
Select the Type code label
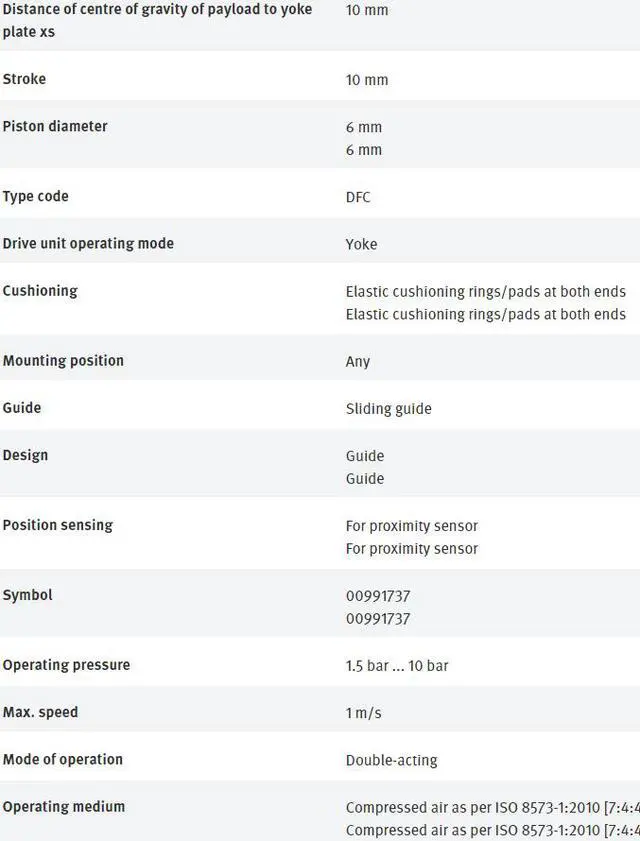(36, 196)
